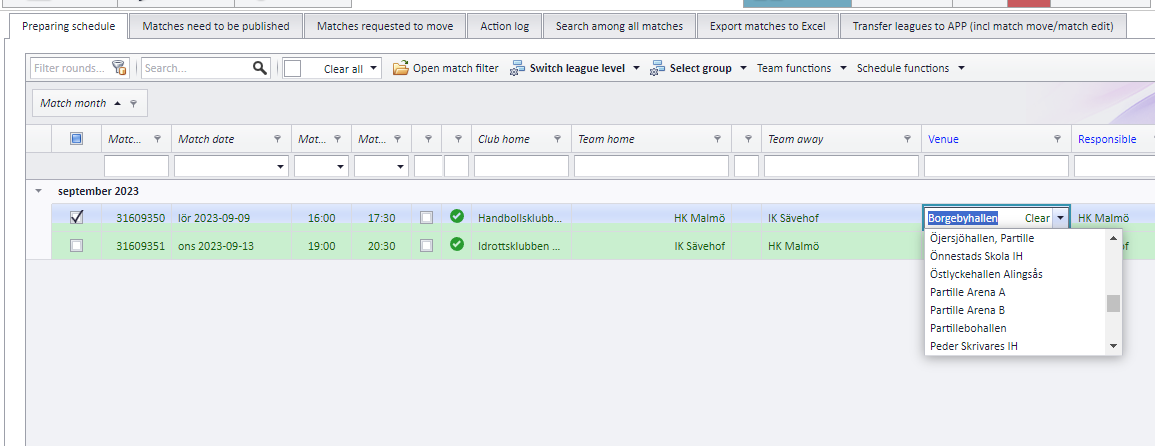
Task: Click the lör 2023-09-09 date cell
Action: [x=231, y=218]
